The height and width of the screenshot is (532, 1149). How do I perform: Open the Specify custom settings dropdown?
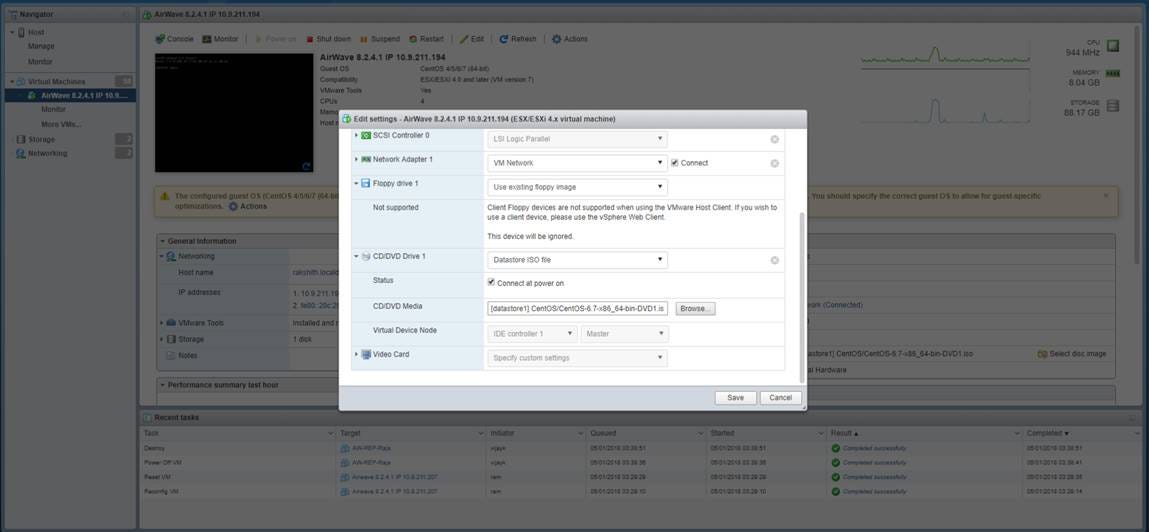click(x=577, y=358)
